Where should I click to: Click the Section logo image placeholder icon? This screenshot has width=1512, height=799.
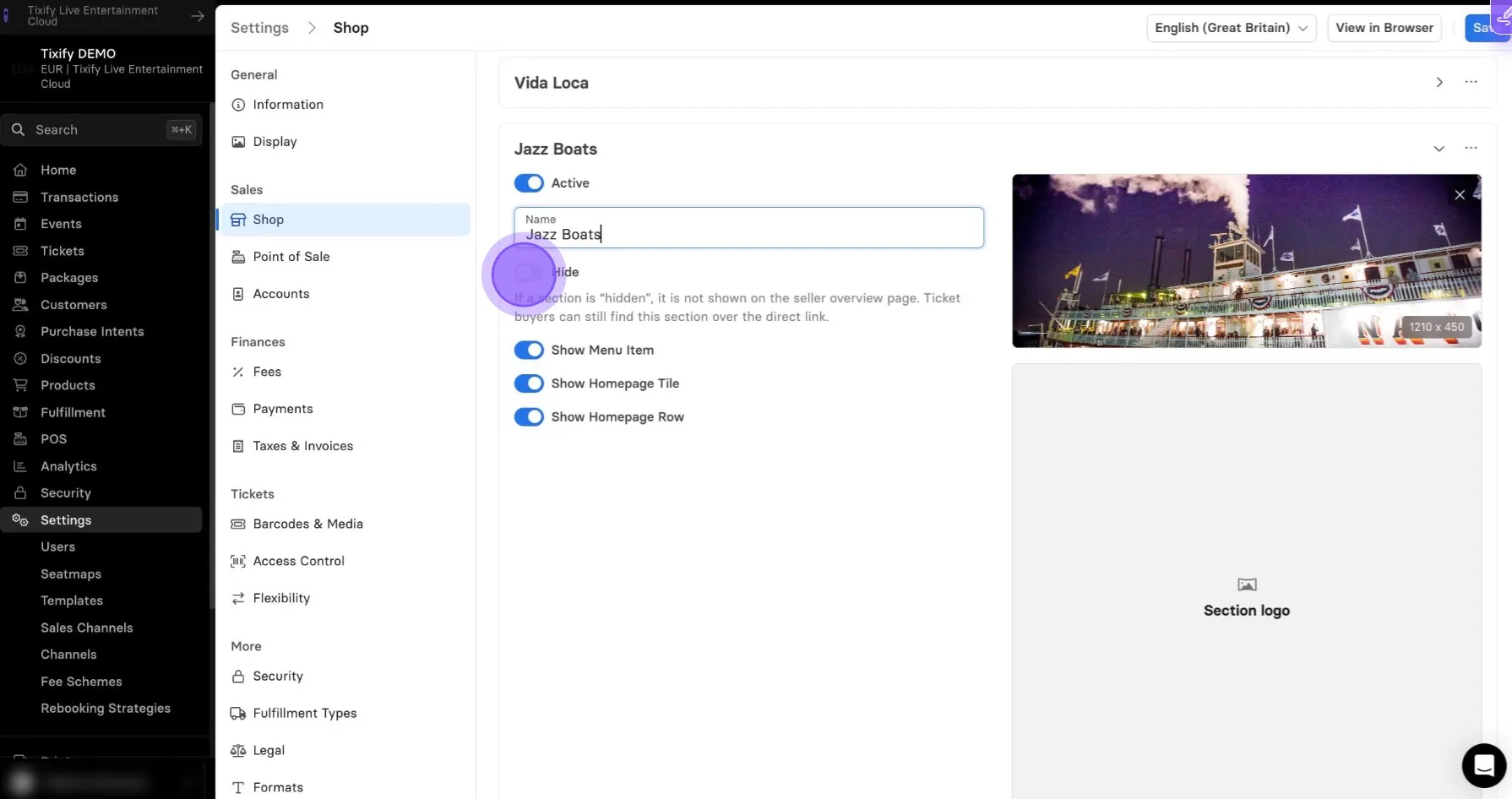pos(1247,584)
